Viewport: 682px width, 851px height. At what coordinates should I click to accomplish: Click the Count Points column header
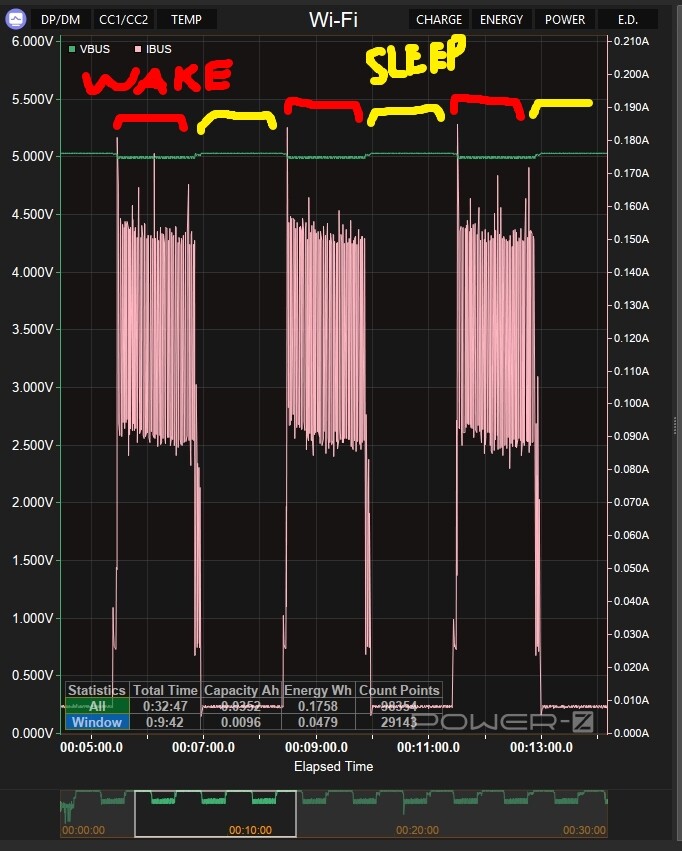[x=398, y=690]
